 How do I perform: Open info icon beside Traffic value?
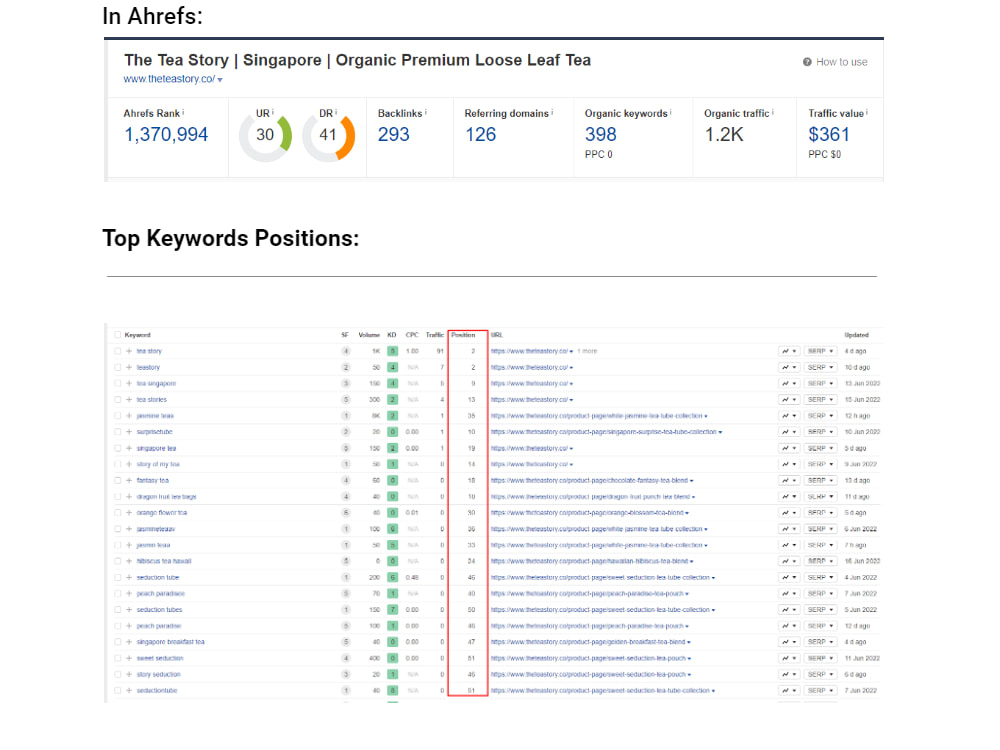coord(867,112)
